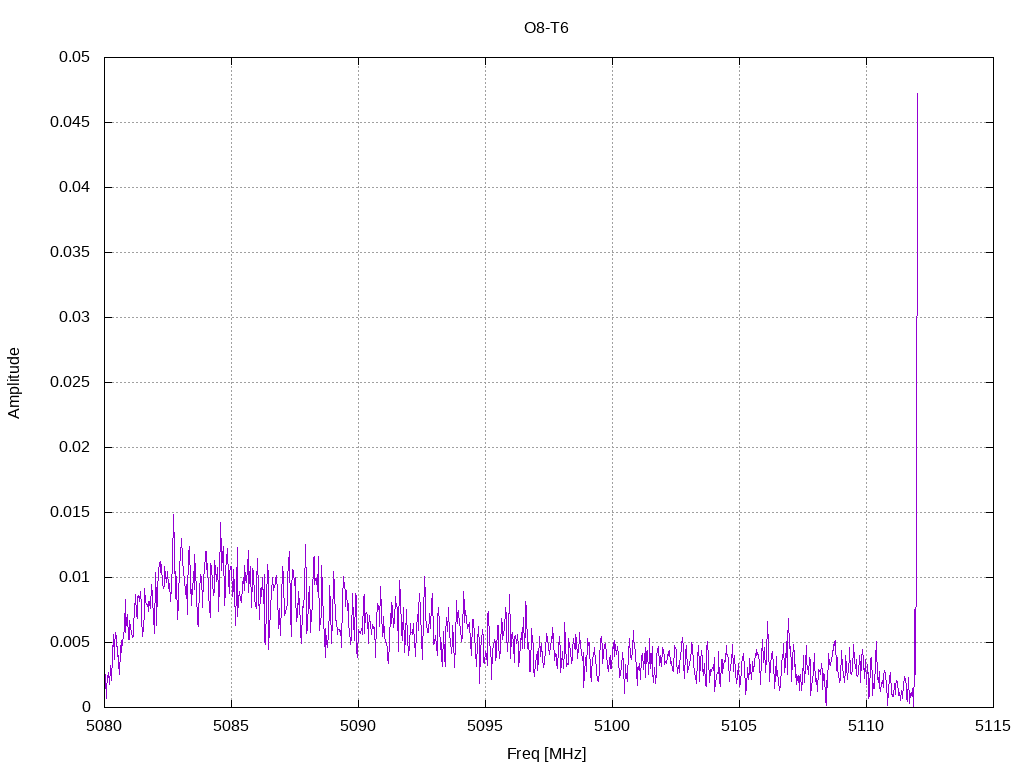
Task: Click the 5080 x-axis tick label
Action: click(x=104, y=726)
